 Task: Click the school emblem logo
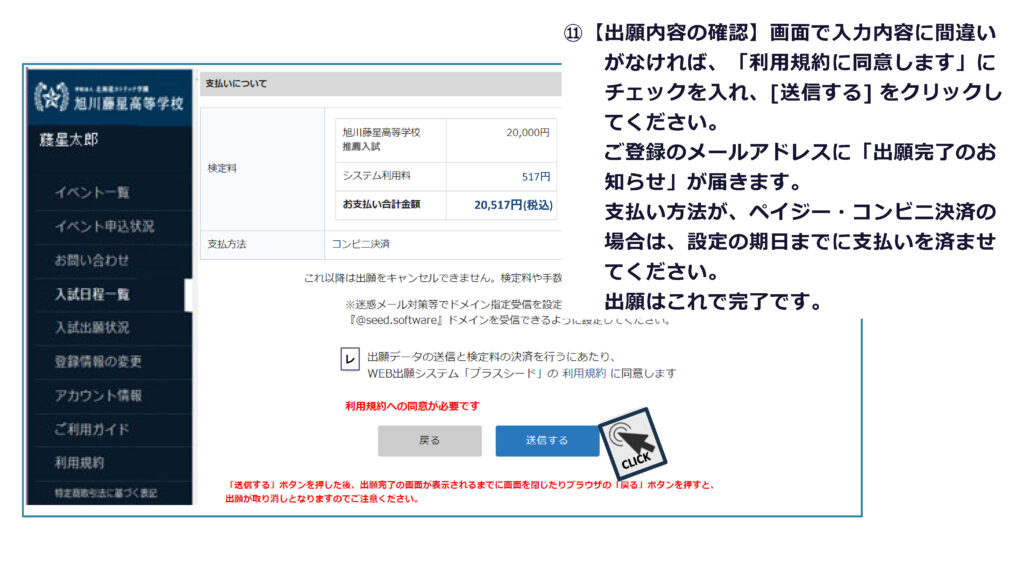[50, 97]
